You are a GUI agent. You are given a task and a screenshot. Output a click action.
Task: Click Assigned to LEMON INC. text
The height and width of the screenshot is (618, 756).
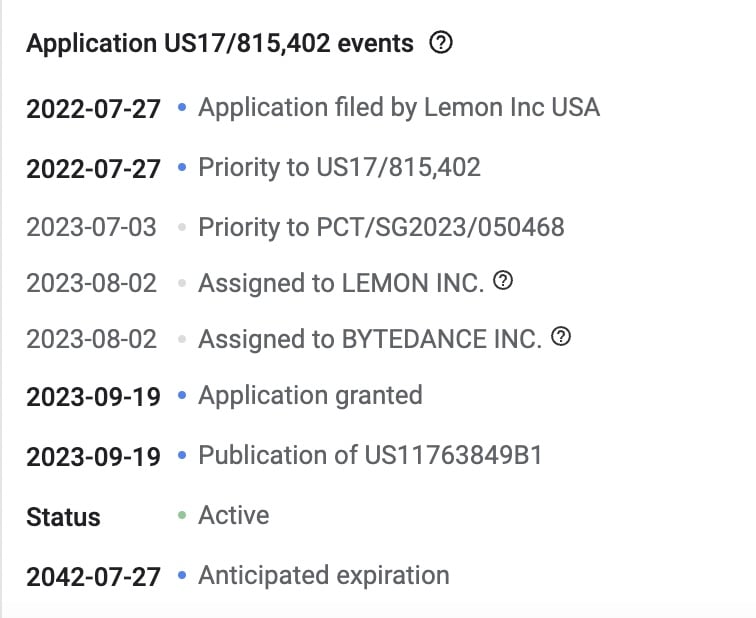click(341, 283)
